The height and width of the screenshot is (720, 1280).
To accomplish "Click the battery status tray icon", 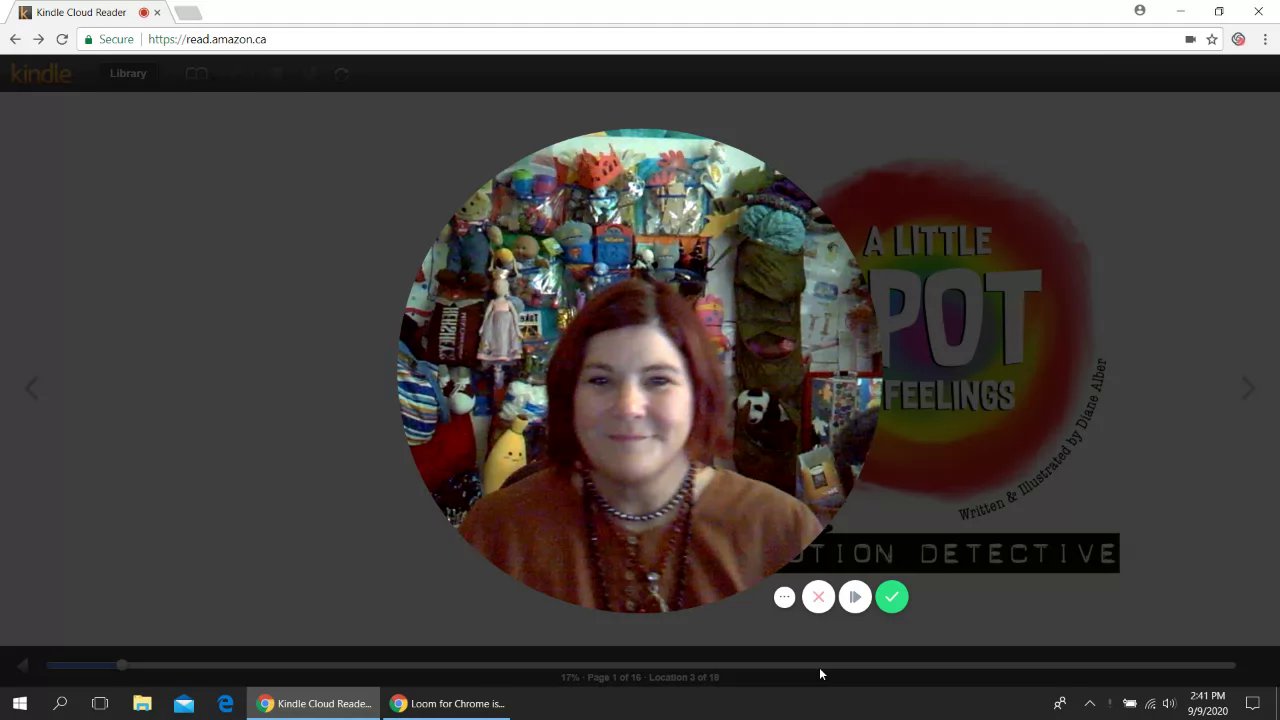I will tap(1130, 703).
